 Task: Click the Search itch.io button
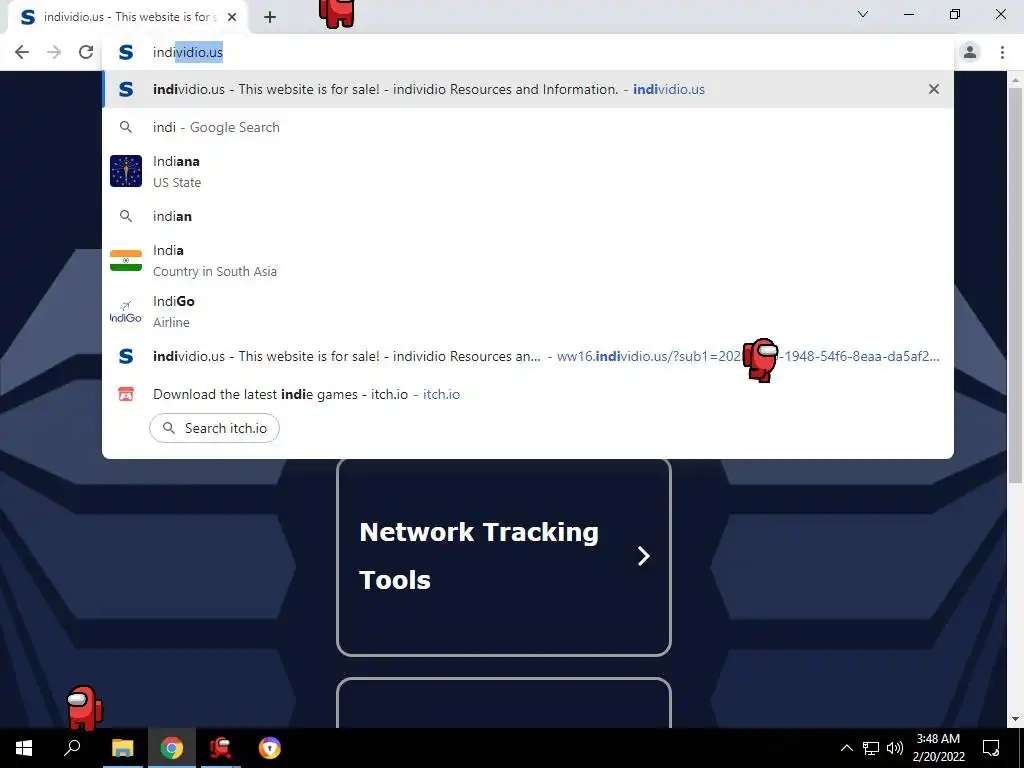click(x=214, y=428)
